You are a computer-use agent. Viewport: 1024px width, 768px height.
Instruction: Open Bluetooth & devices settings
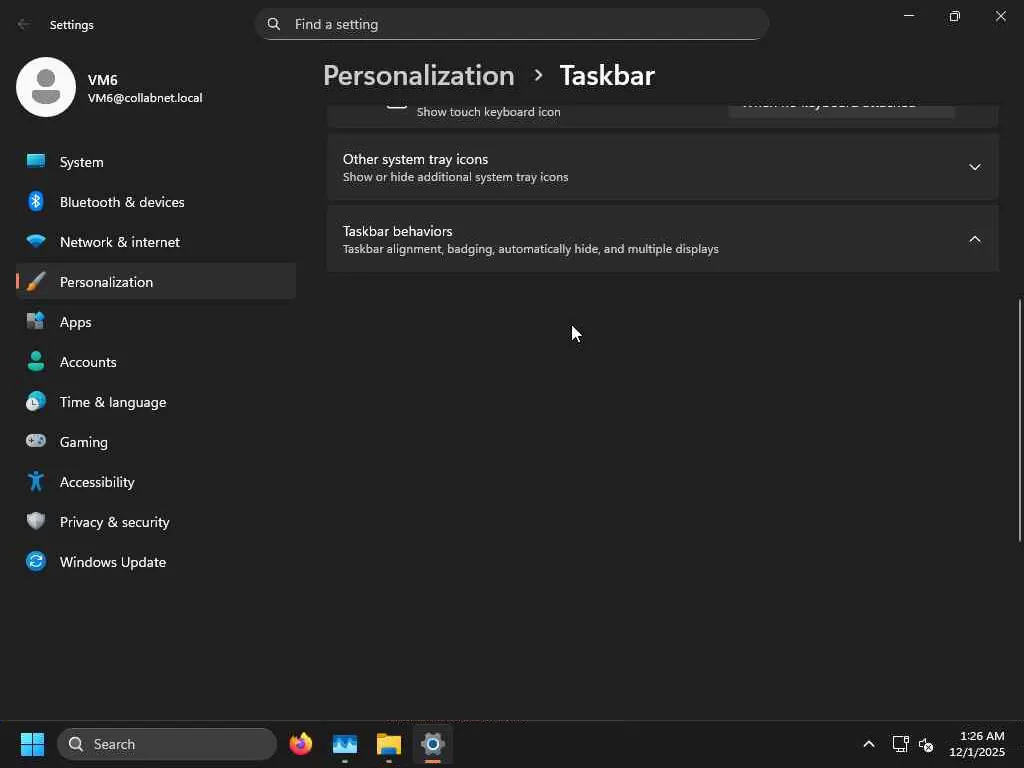click(x=155, y=202)
